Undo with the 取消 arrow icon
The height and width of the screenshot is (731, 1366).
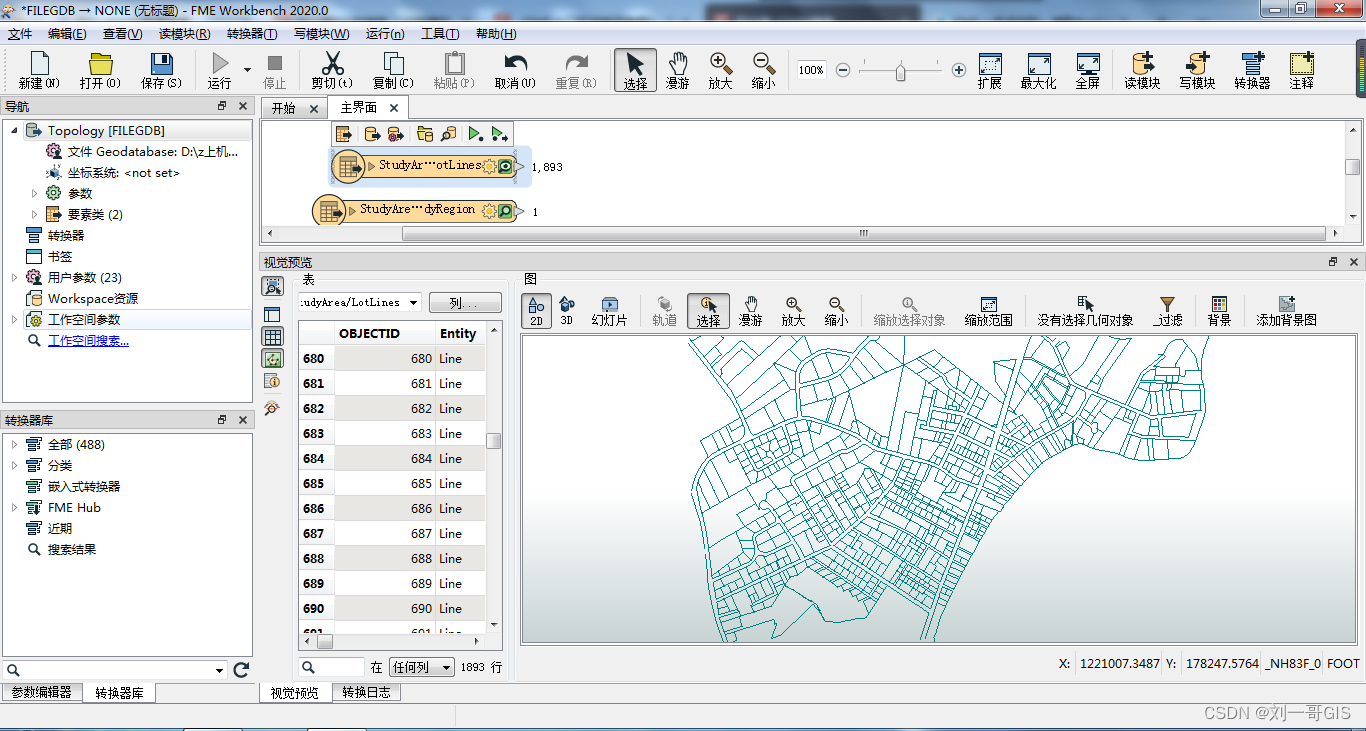click(515, 63)
